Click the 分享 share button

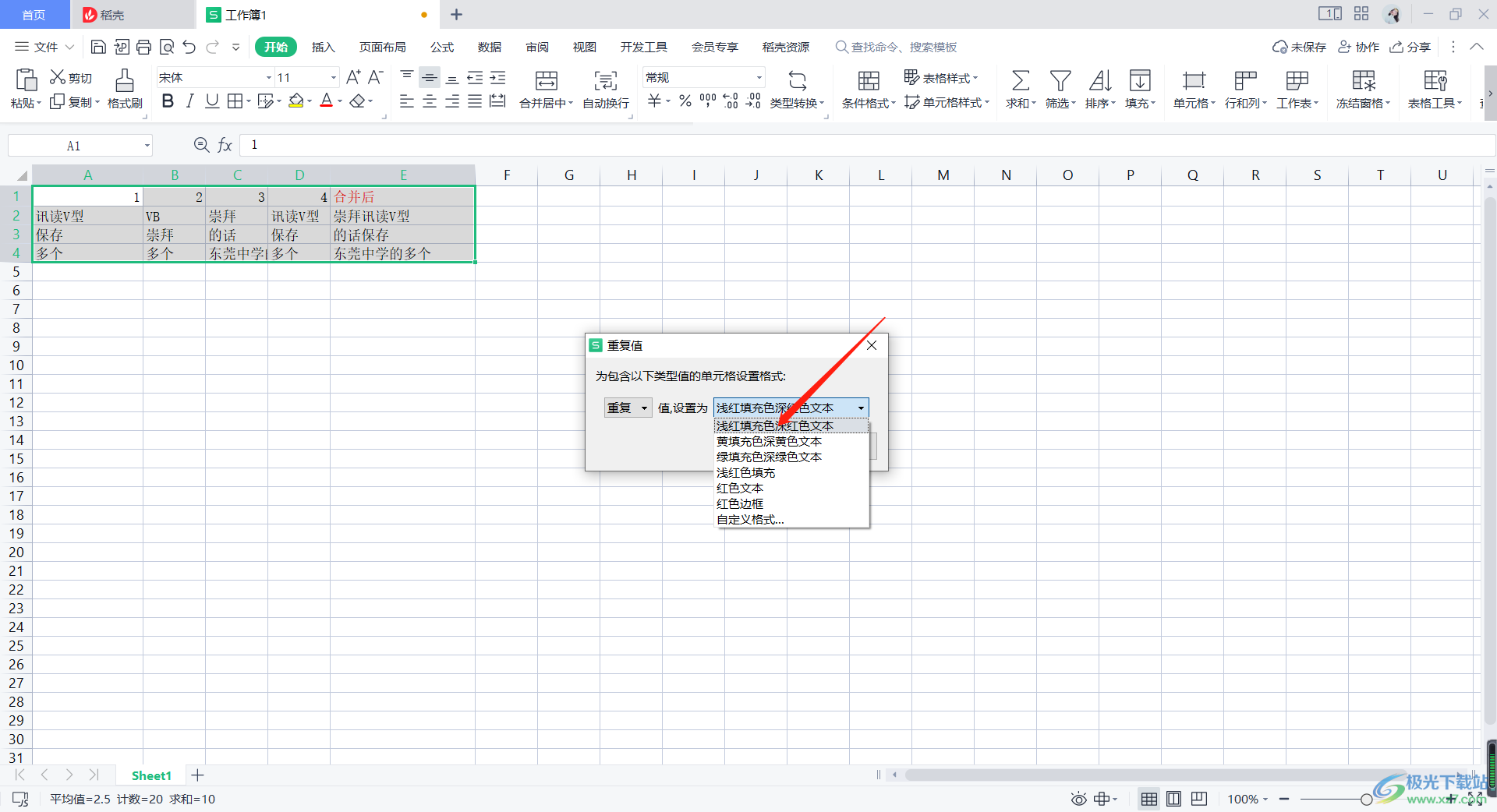point(1410,47)
